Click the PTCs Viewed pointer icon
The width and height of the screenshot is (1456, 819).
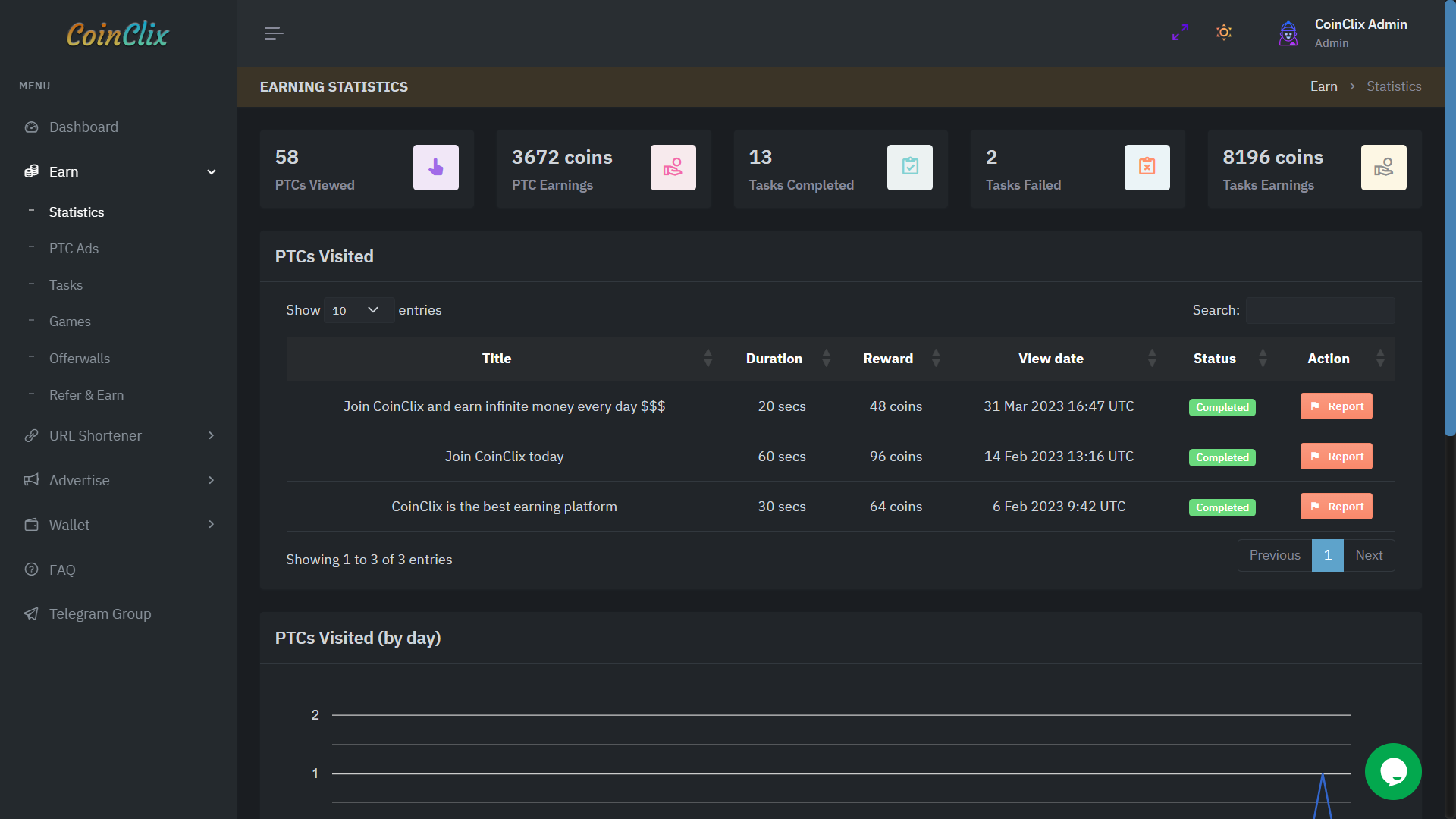coord(436,168)
